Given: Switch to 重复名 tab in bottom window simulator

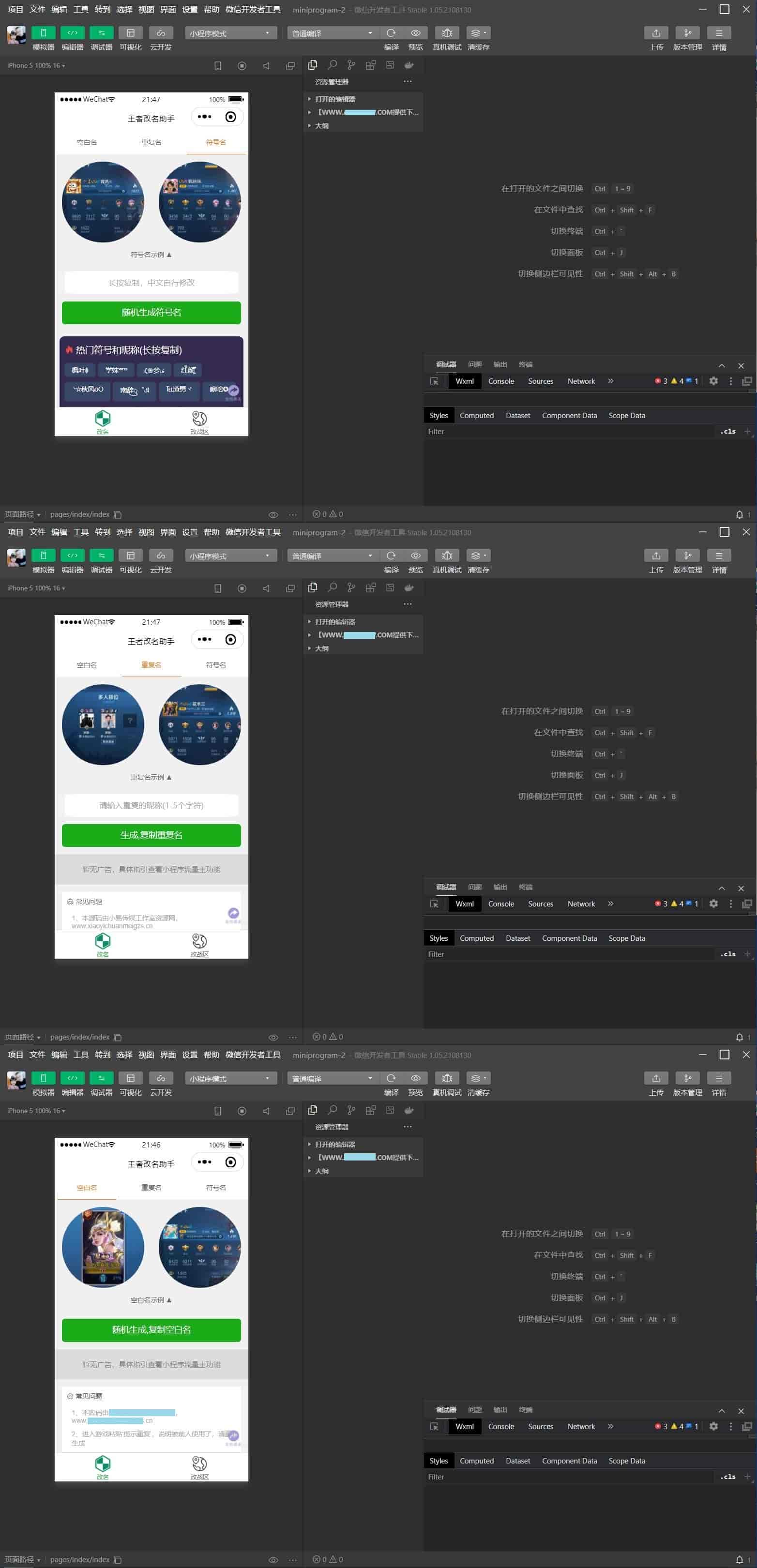Looking at the screenshot, I should click(151, 1187).
